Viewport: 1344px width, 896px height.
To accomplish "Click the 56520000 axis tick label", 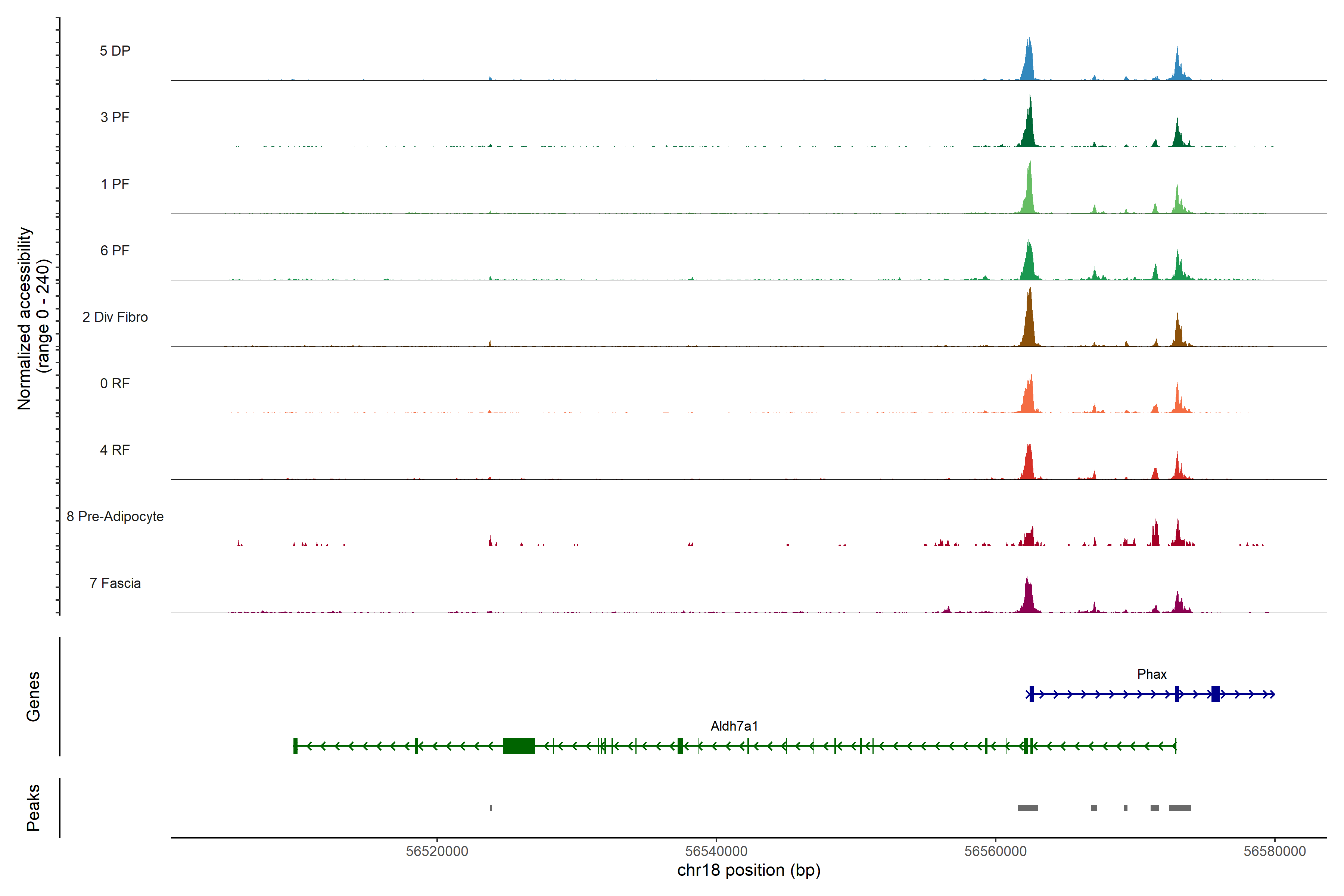I will [436, 852].
